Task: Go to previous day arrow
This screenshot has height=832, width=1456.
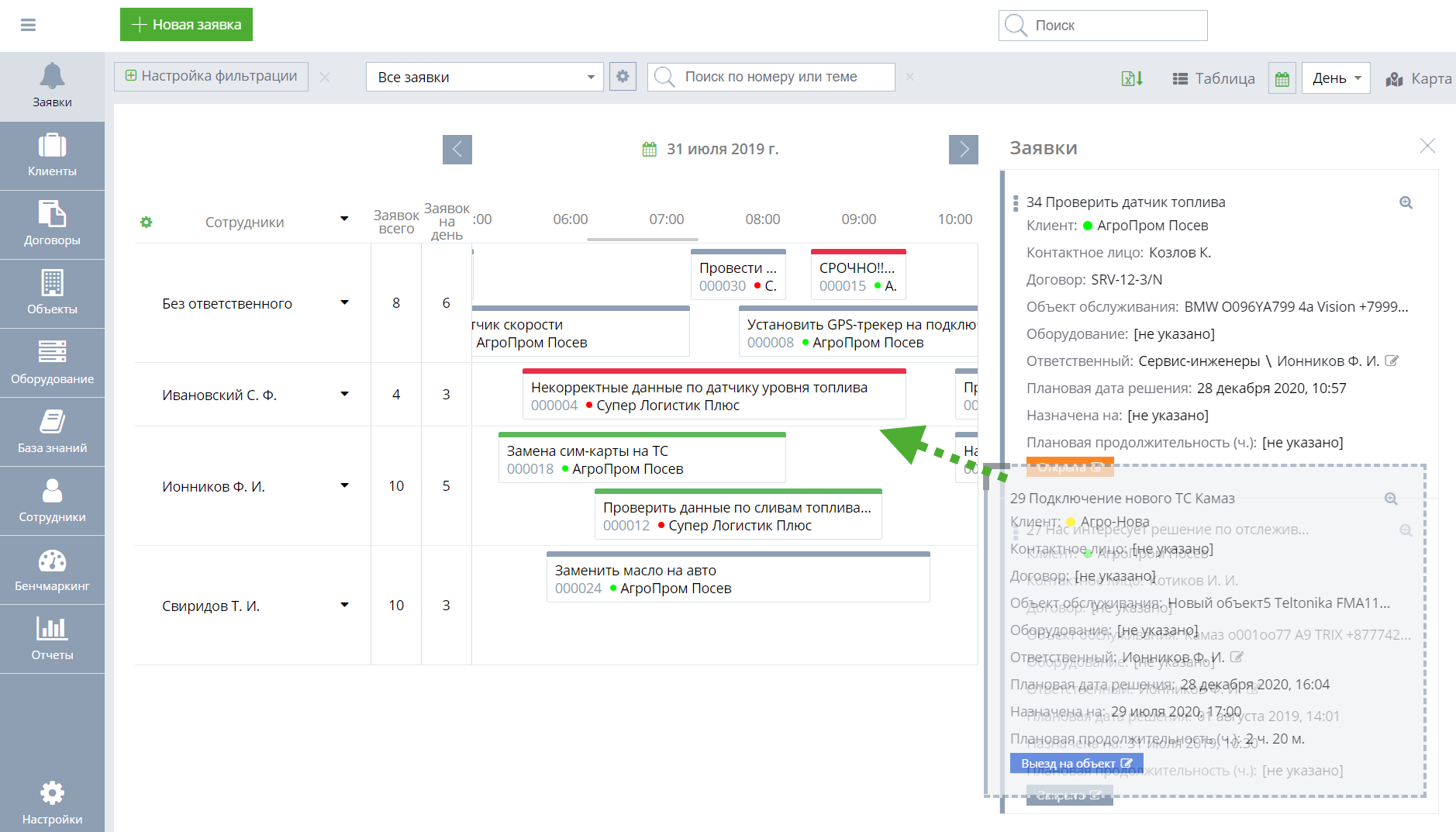Action: (x=457, y=150)
